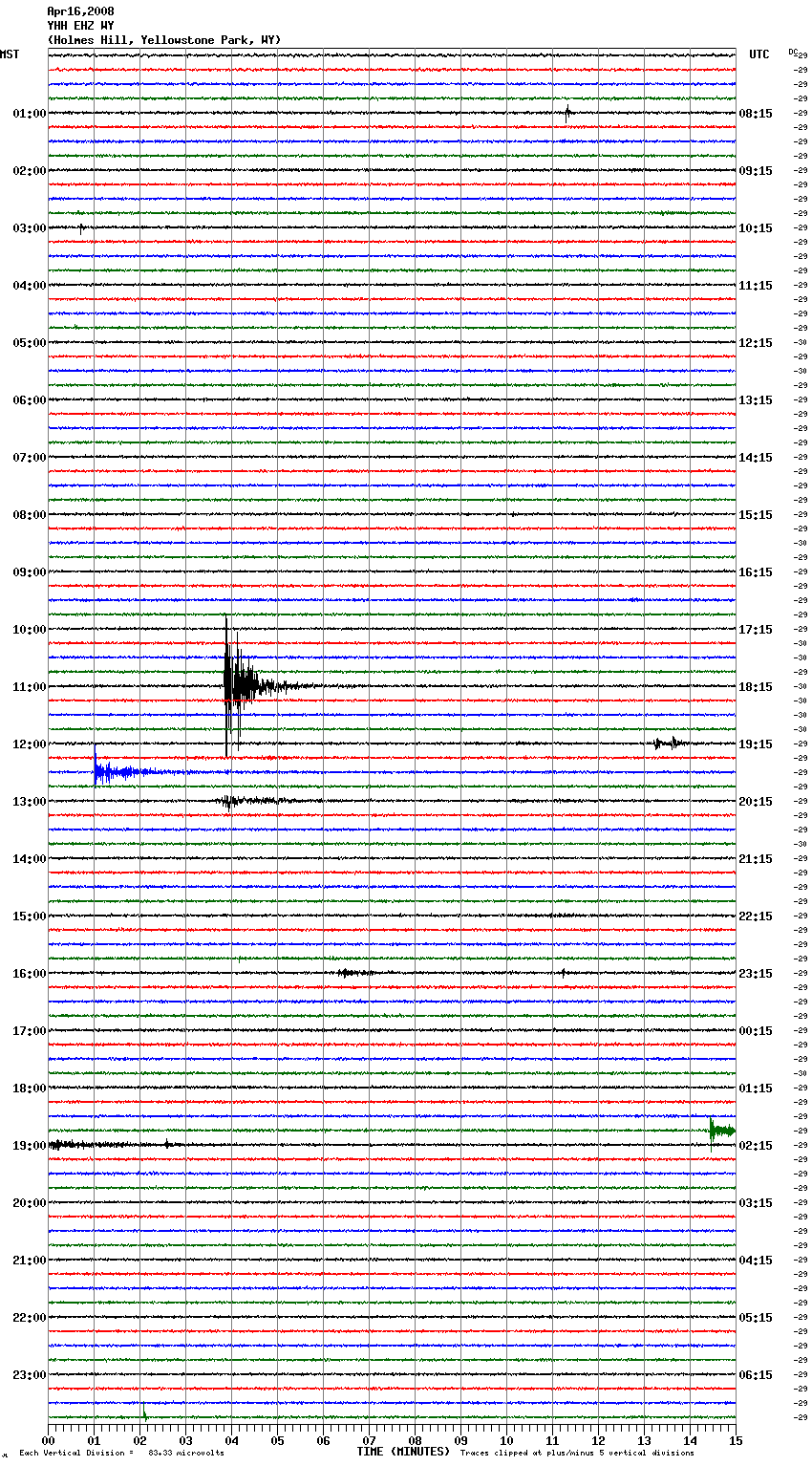Click the Each Vertical Division 83.33 microvolts note
This screenshot has width=812, height=1466.
[121, 1453]
